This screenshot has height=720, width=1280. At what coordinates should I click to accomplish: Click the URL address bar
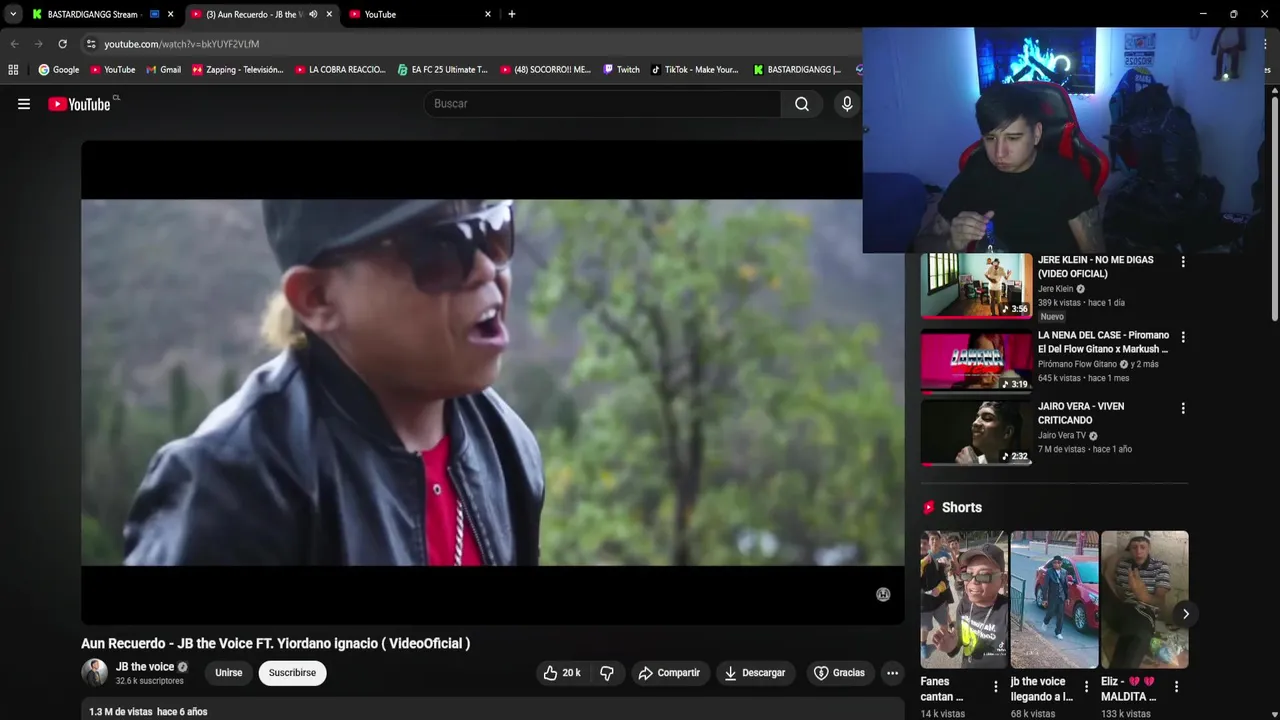point(470,44)
